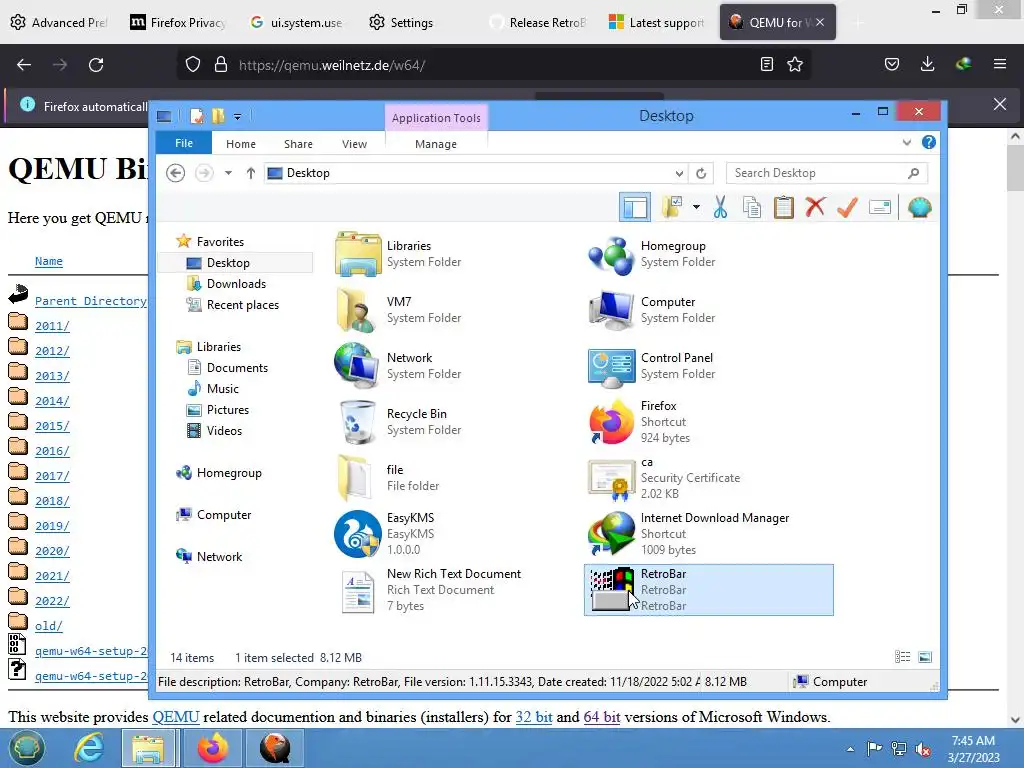Screen dimensions: 1024x768
Task: Open Customize Quick Access Toolbar dropdown
Action: (238, 117)
